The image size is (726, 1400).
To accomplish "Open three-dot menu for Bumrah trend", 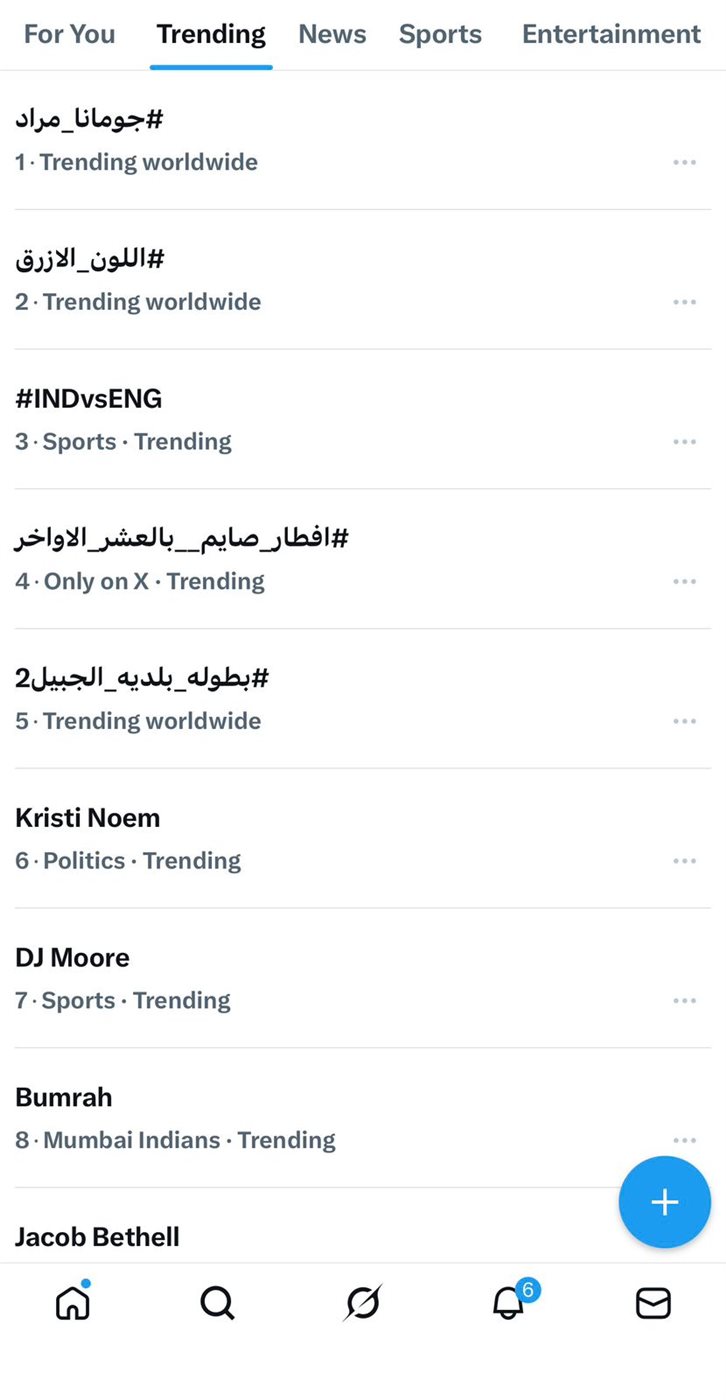I will tap(684, 1140).
